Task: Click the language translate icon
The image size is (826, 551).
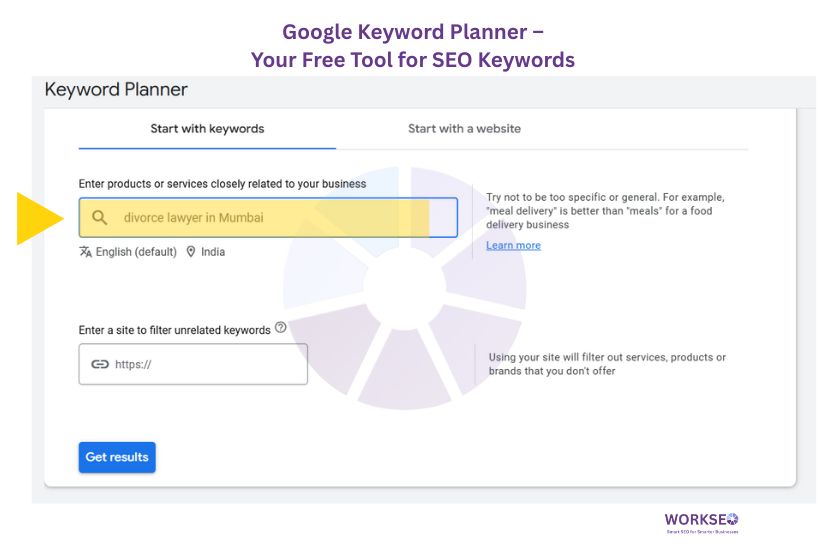Action: pos(85,252)
